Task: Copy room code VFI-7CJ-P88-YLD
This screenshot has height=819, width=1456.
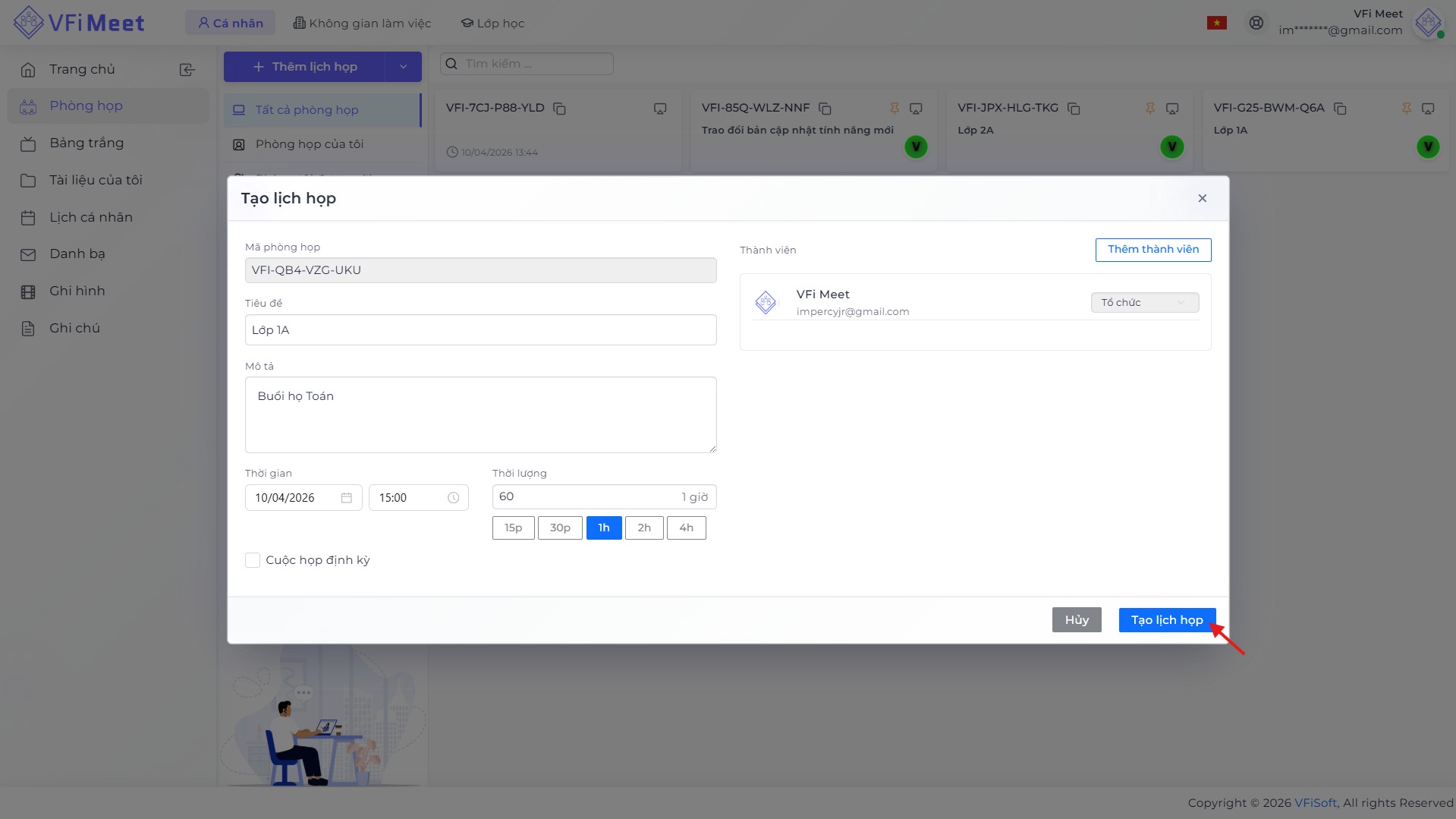Action: [559, 109]
